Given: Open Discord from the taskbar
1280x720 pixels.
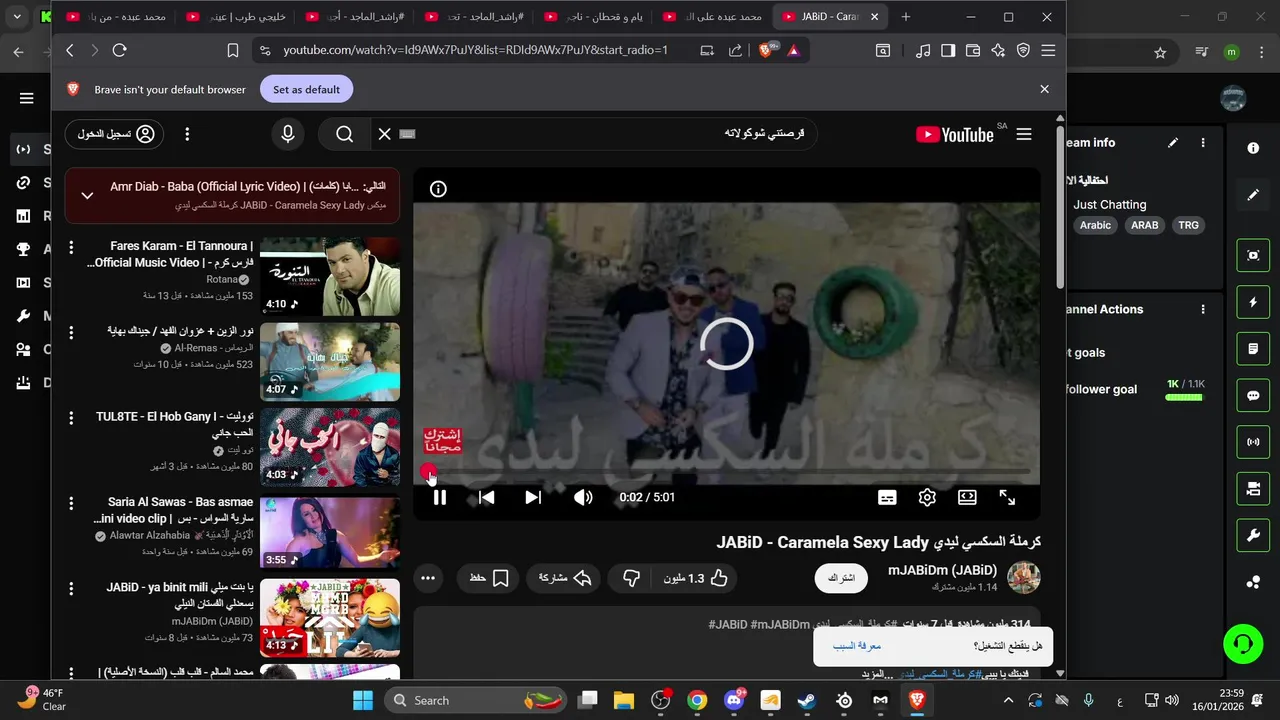Looking at the screenshot, I should (x=735, y=700).
